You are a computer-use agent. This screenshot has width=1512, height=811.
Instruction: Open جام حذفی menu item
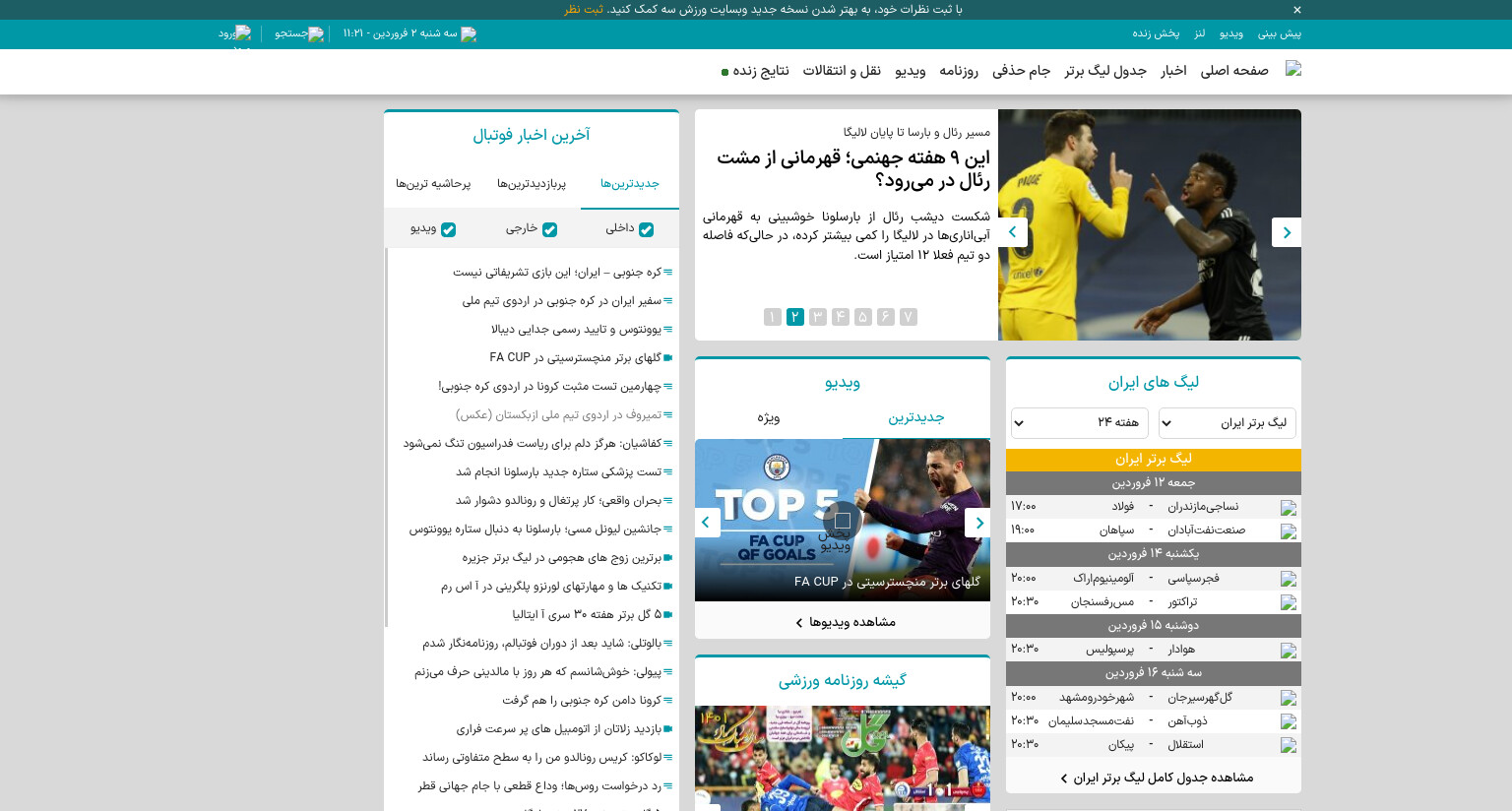pyautogui.click(x=1021, y=71)
